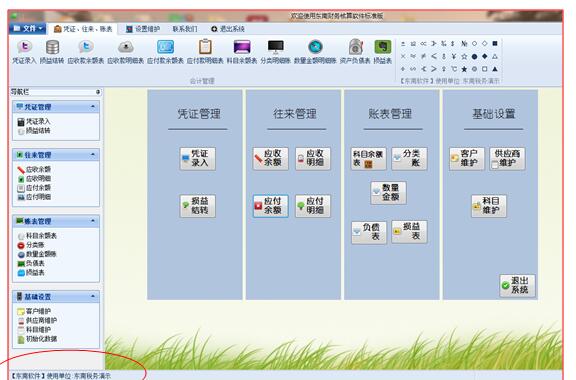Select 损益结转 in the sidebar

tap(34, 130)
